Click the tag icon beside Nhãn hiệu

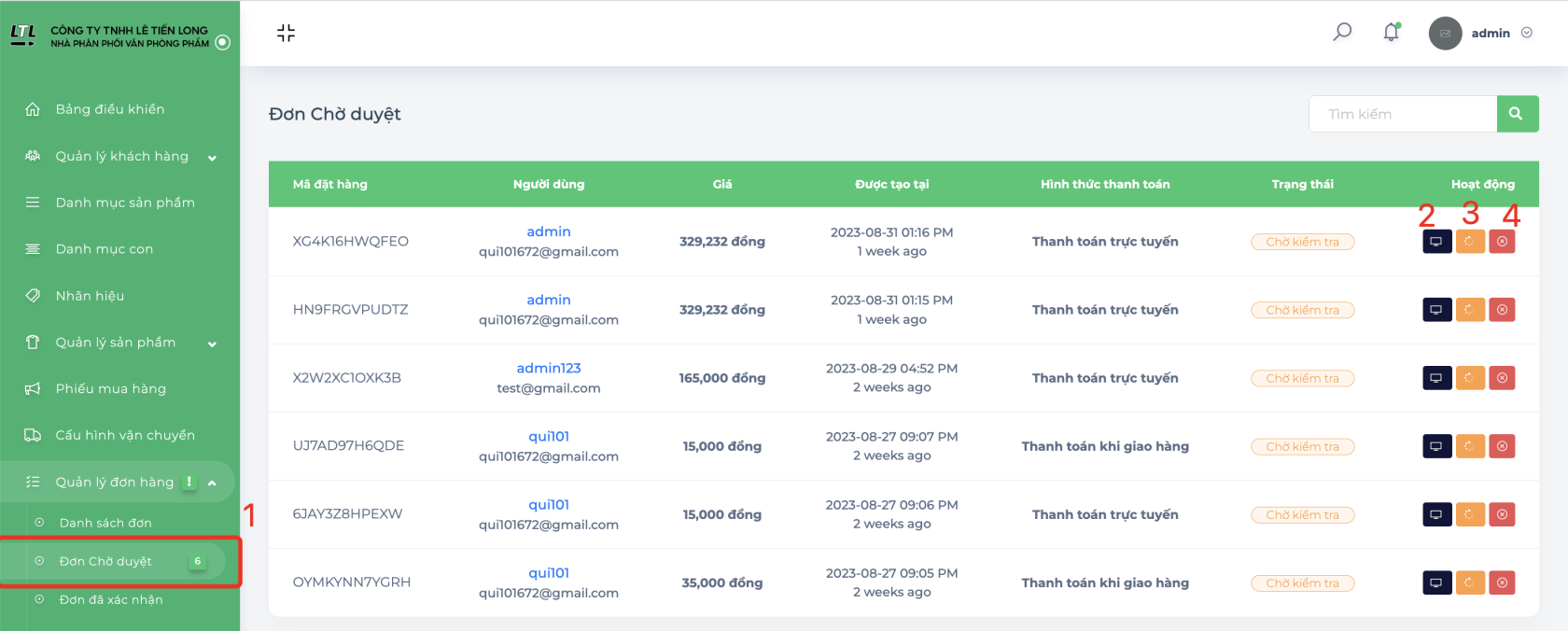[x=33, y=295]
